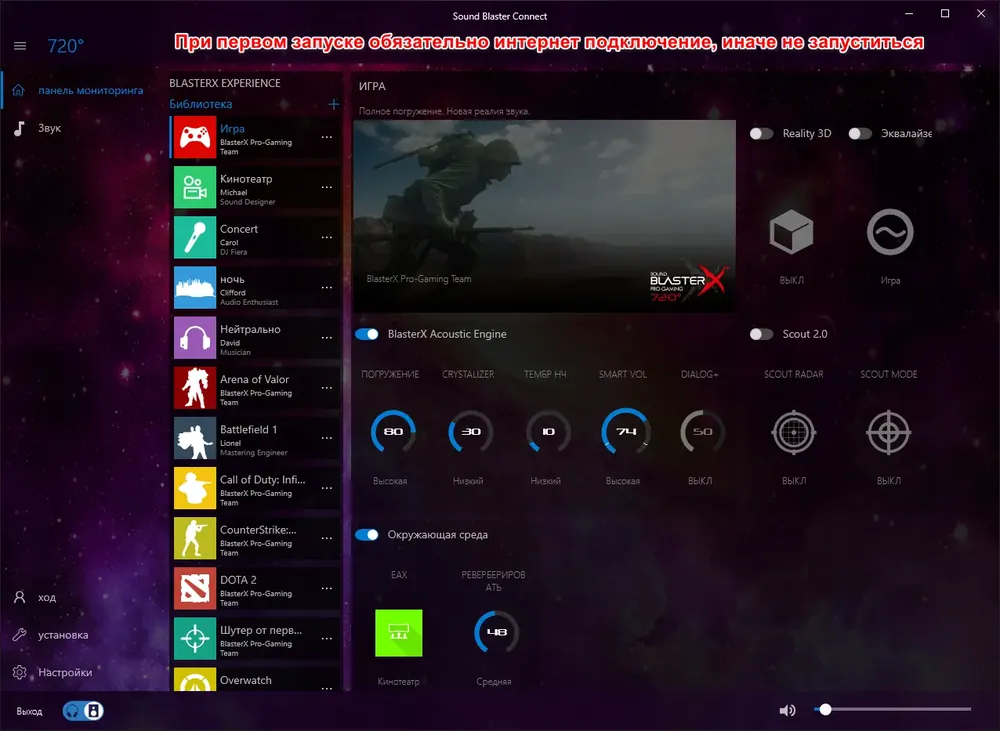Open the ход account section
Screen dimensions: 1000x731
click(47, 598)
